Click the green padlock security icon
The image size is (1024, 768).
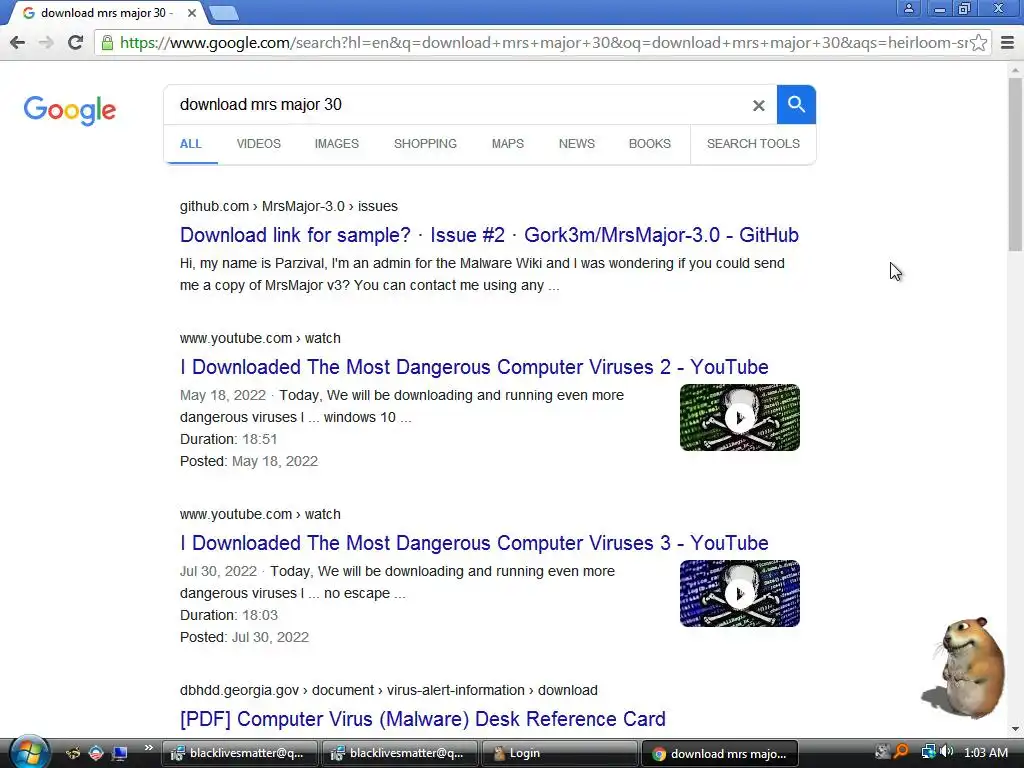click(x=107, y=42)
